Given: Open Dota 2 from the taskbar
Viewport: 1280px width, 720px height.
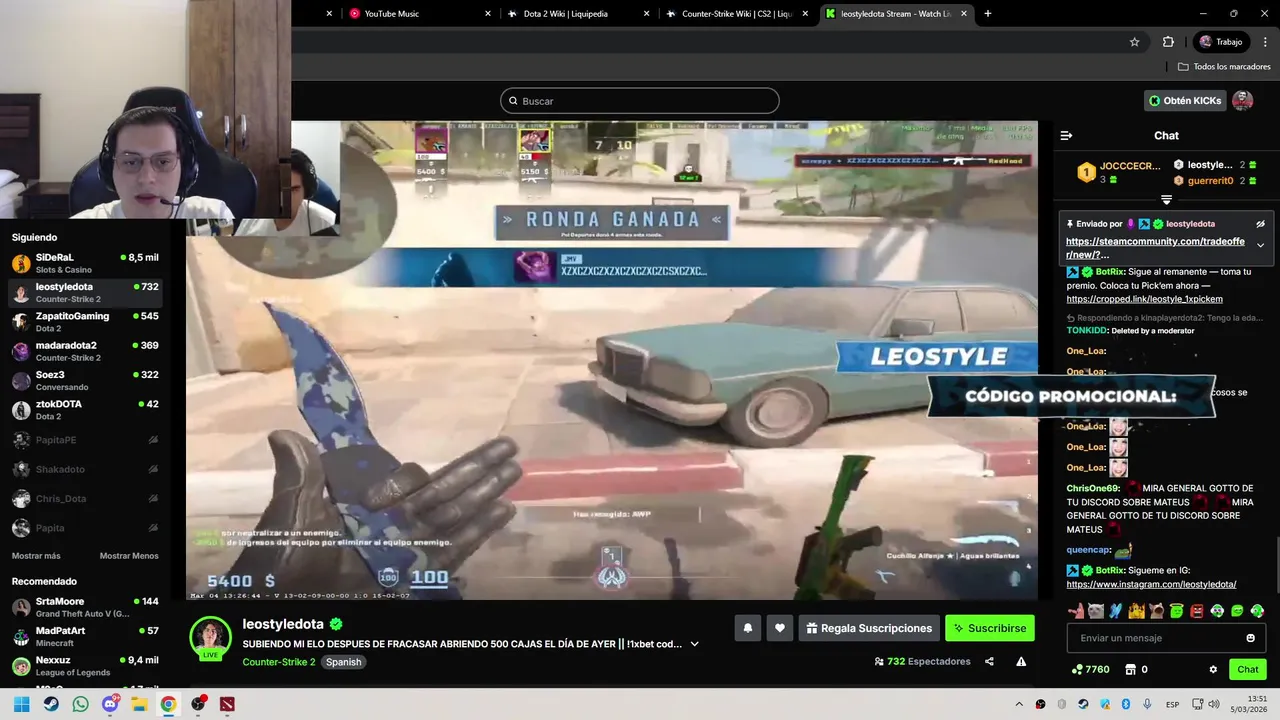Looking at the screenshot, I should pyautogui.click(x=228, y=704).
